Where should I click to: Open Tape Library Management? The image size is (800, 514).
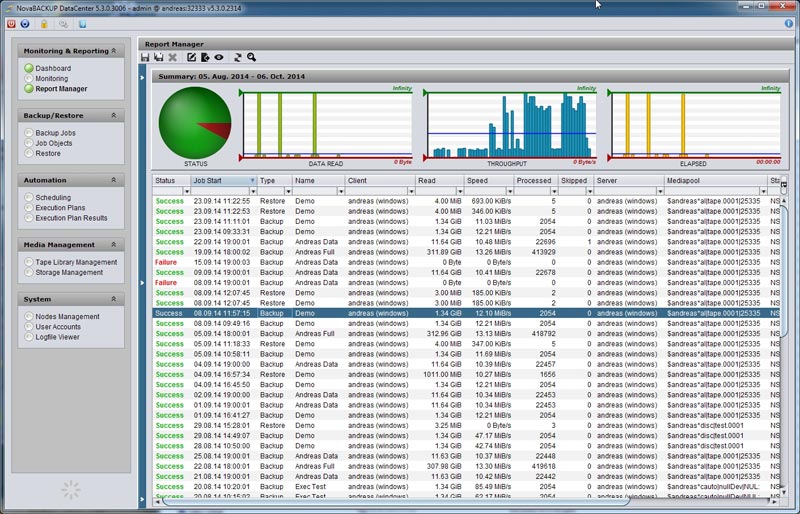[x=71, y=262]
